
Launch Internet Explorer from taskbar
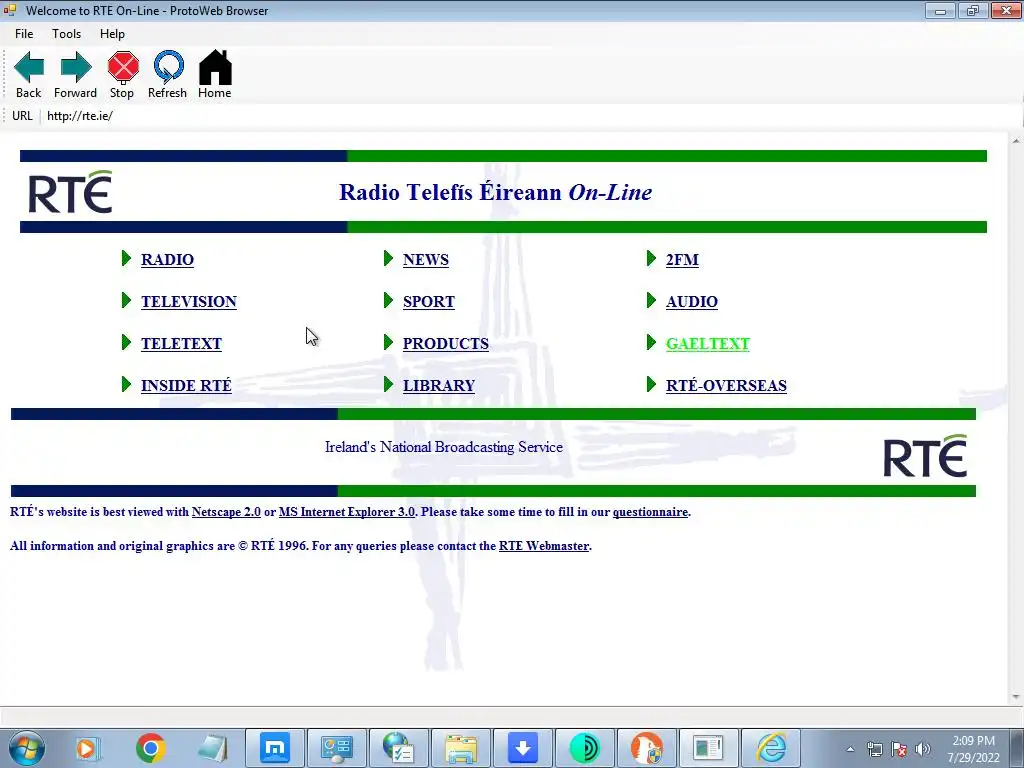click(771, 748)
